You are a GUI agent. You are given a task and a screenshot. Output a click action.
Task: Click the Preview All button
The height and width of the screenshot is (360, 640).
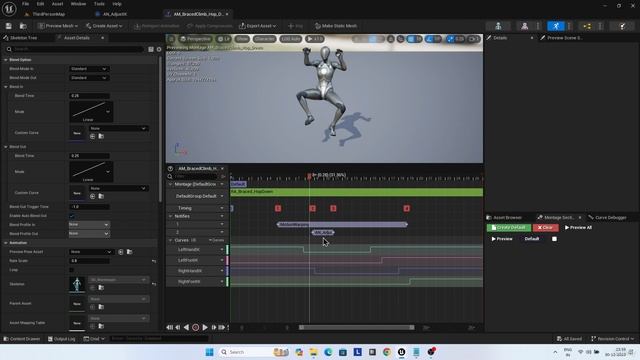coord(578,227)
